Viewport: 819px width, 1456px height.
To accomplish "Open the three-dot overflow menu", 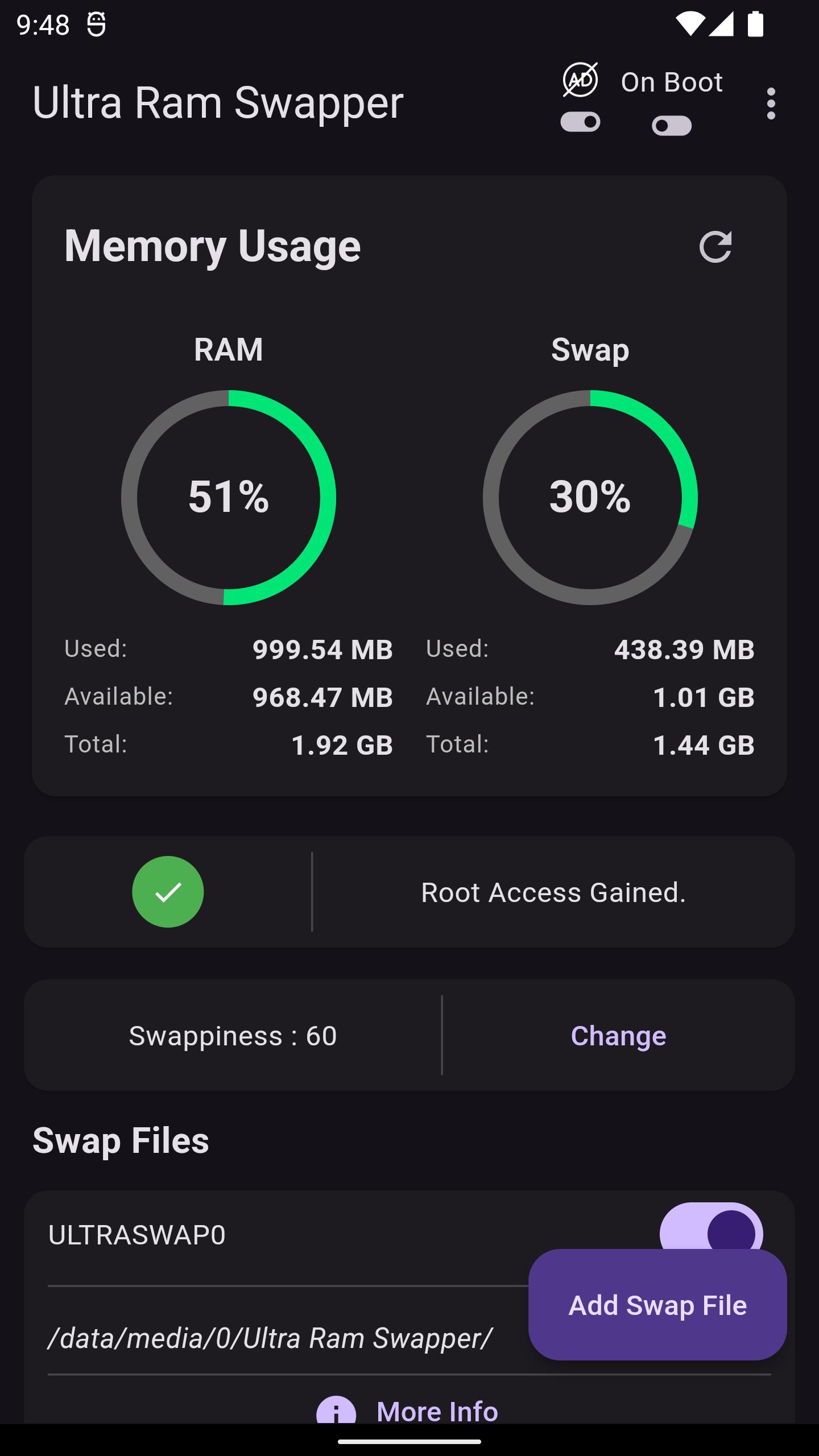I will [x=771, y=104].
